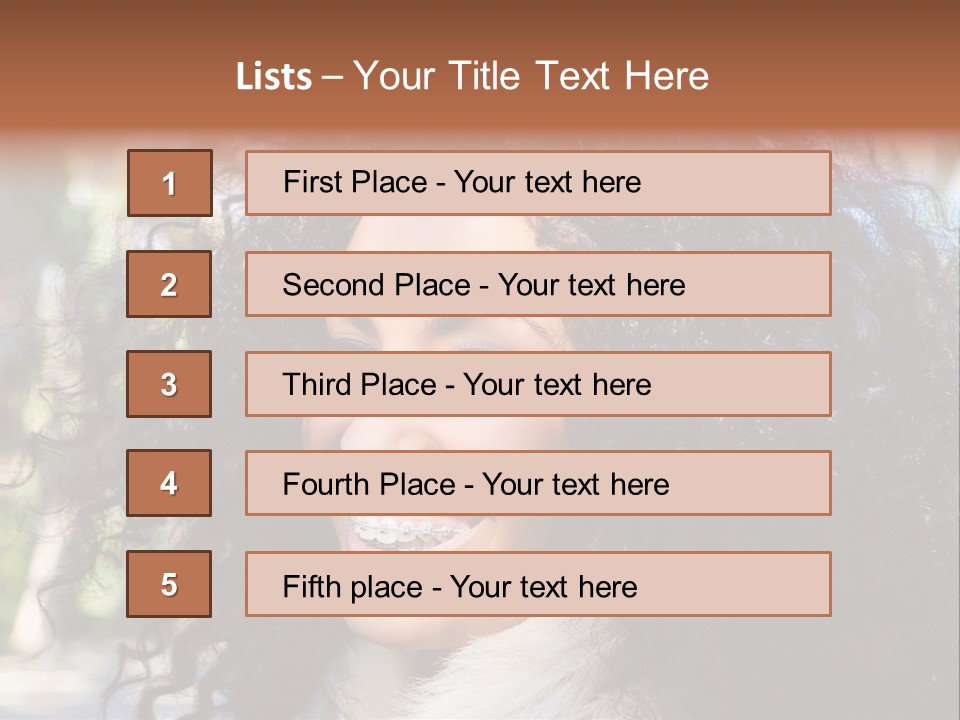Select the number 4 square
This screenshot has width=960, height=720.
point(169,483)
